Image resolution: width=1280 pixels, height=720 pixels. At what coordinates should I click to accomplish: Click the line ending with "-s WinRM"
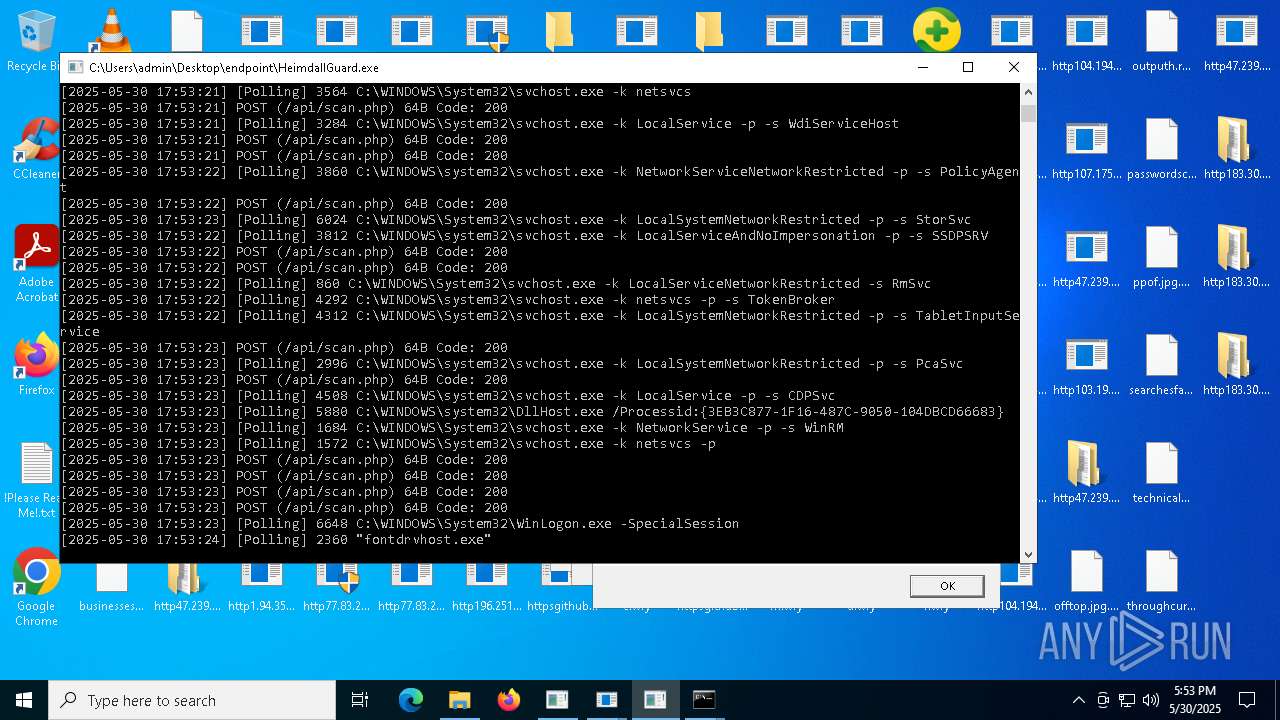point(452,428)
